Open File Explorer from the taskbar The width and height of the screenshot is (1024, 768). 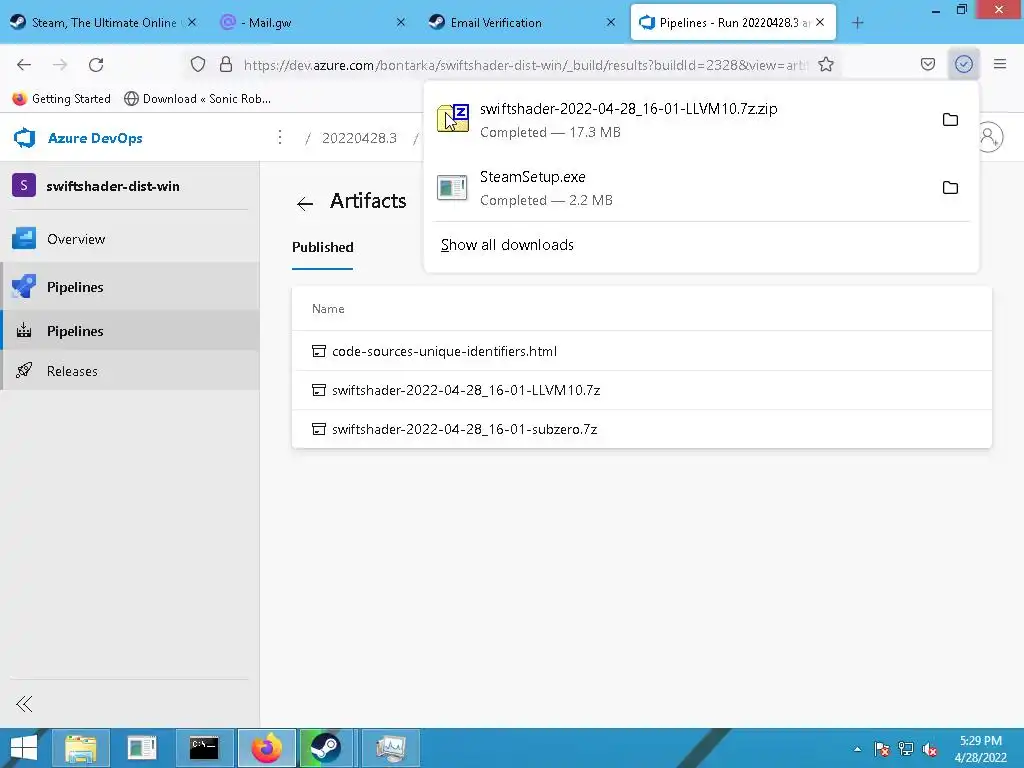[80, 748]
